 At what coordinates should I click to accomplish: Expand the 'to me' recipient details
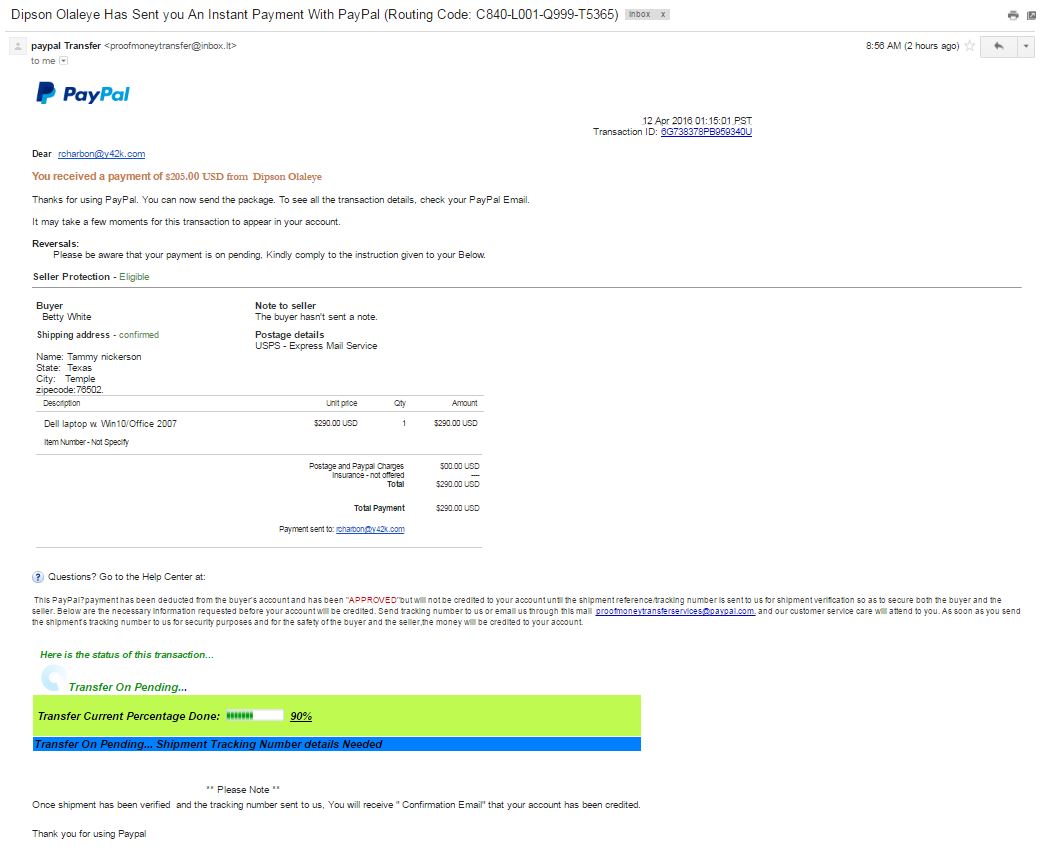point(64,61)
